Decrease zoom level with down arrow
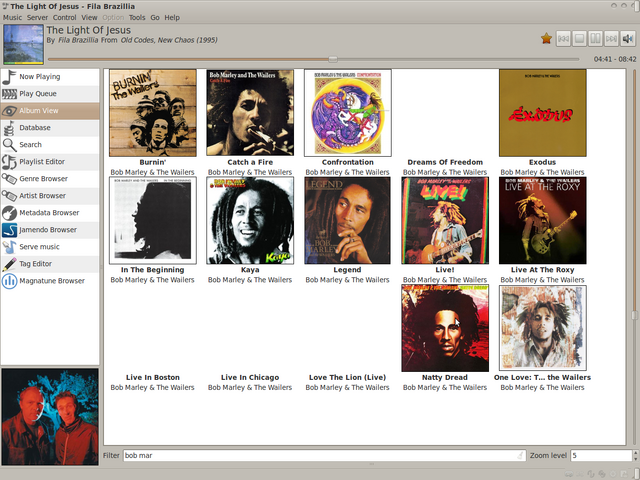Screen dimensions: 640x480 pos(636,458)
